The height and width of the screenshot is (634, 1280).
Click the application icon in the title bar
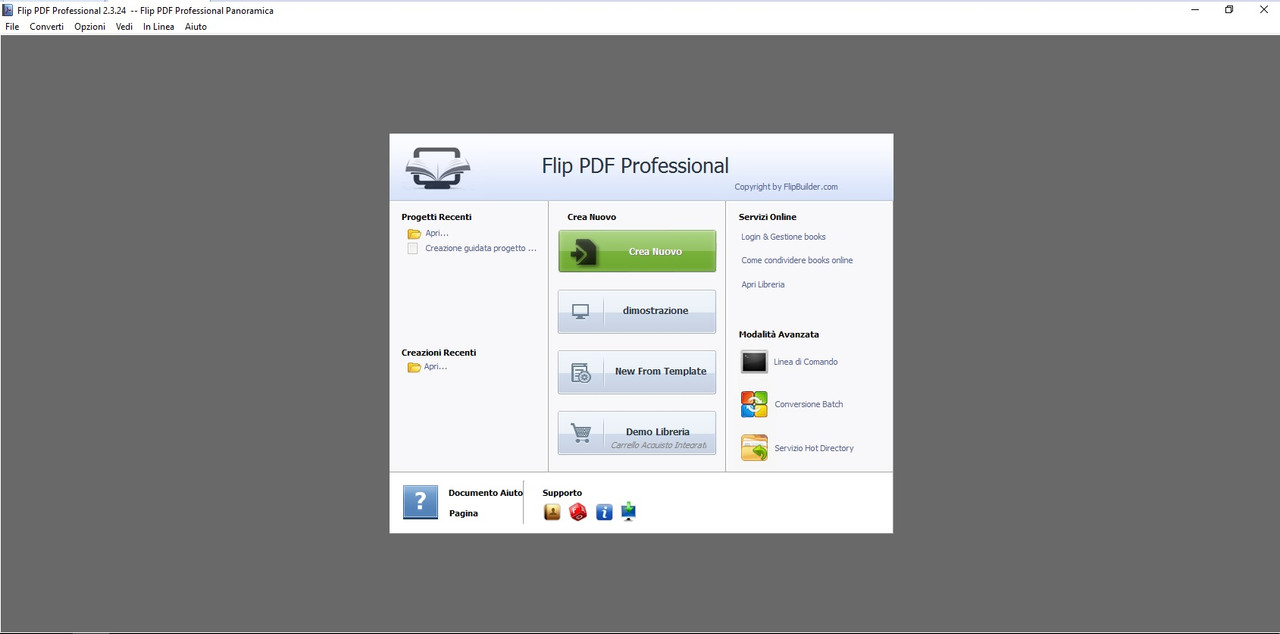[x=8, y=10]
